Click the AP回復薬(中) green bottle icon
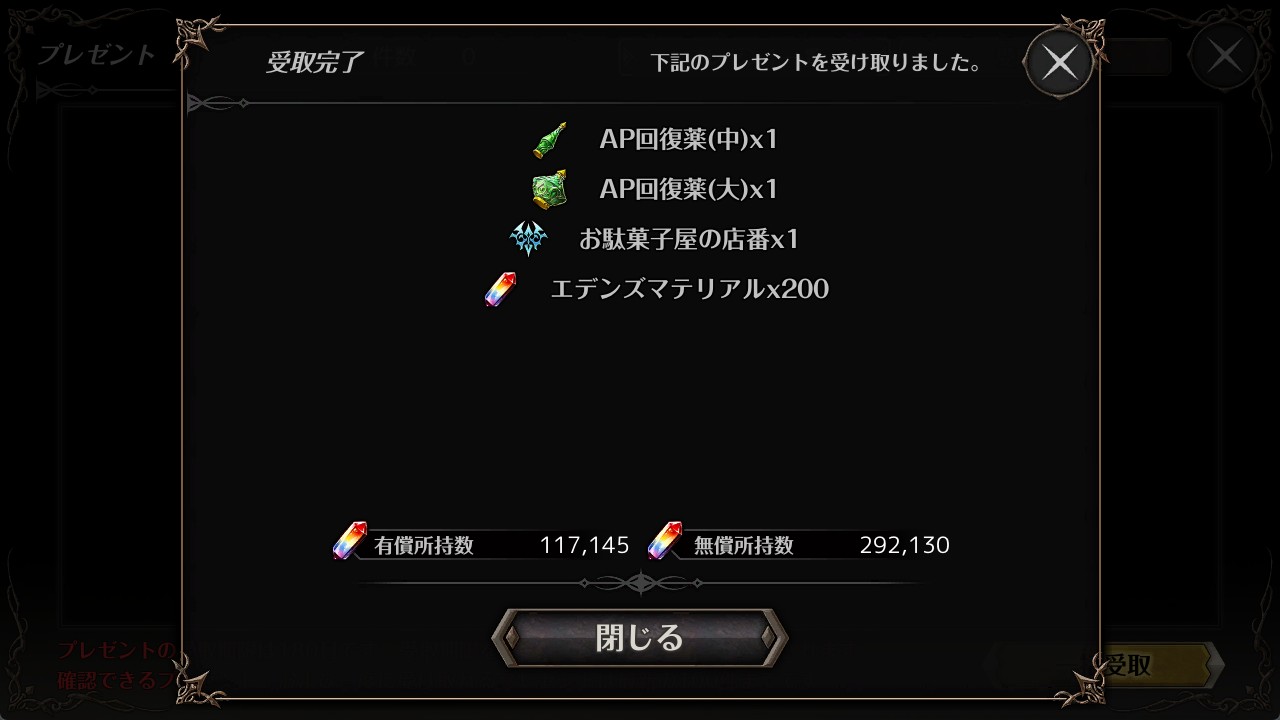Viewport: 1280px width, 720px height. point(550,139)
